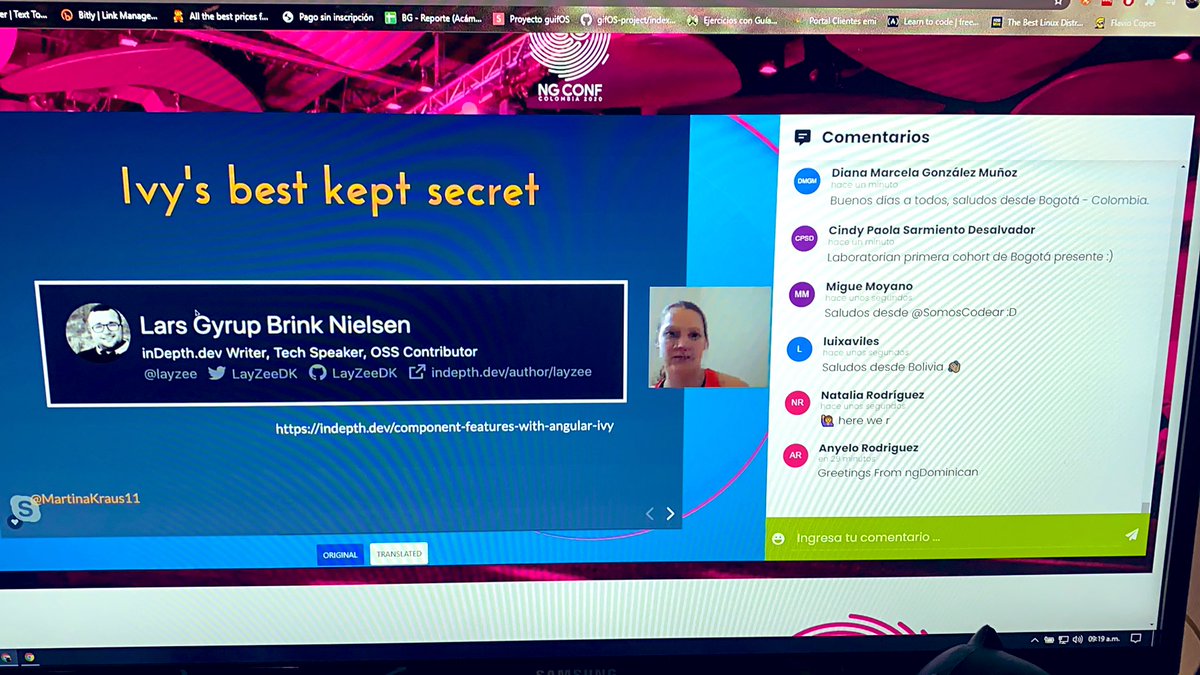This screenshot has width=1200, height=675.
Task: Click the battery icon in system tray
Action: [1048, 639]
